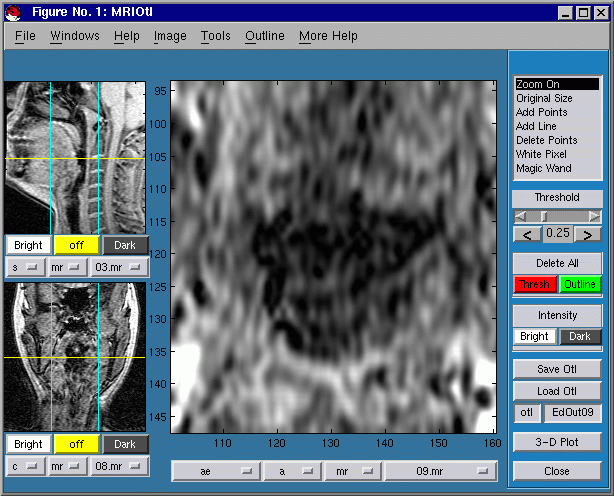Screen dimensions: 614x496
Task: Open the mr dropdown beside 09.mr
Action: (x=354, y=471)
